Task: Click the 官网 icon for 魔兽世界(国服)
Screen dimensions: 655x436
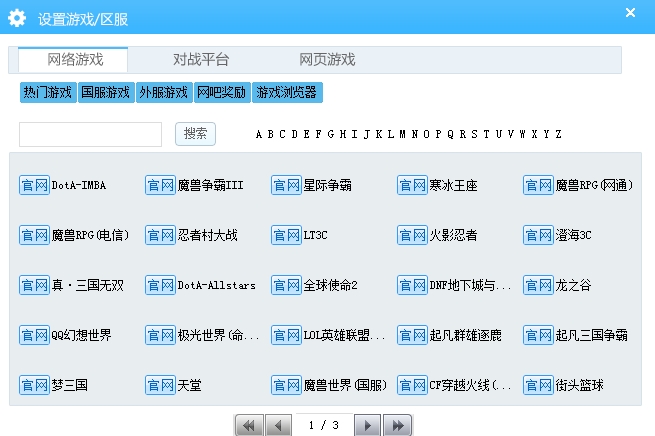Action: pyautogui.click(x=287, y=385)
